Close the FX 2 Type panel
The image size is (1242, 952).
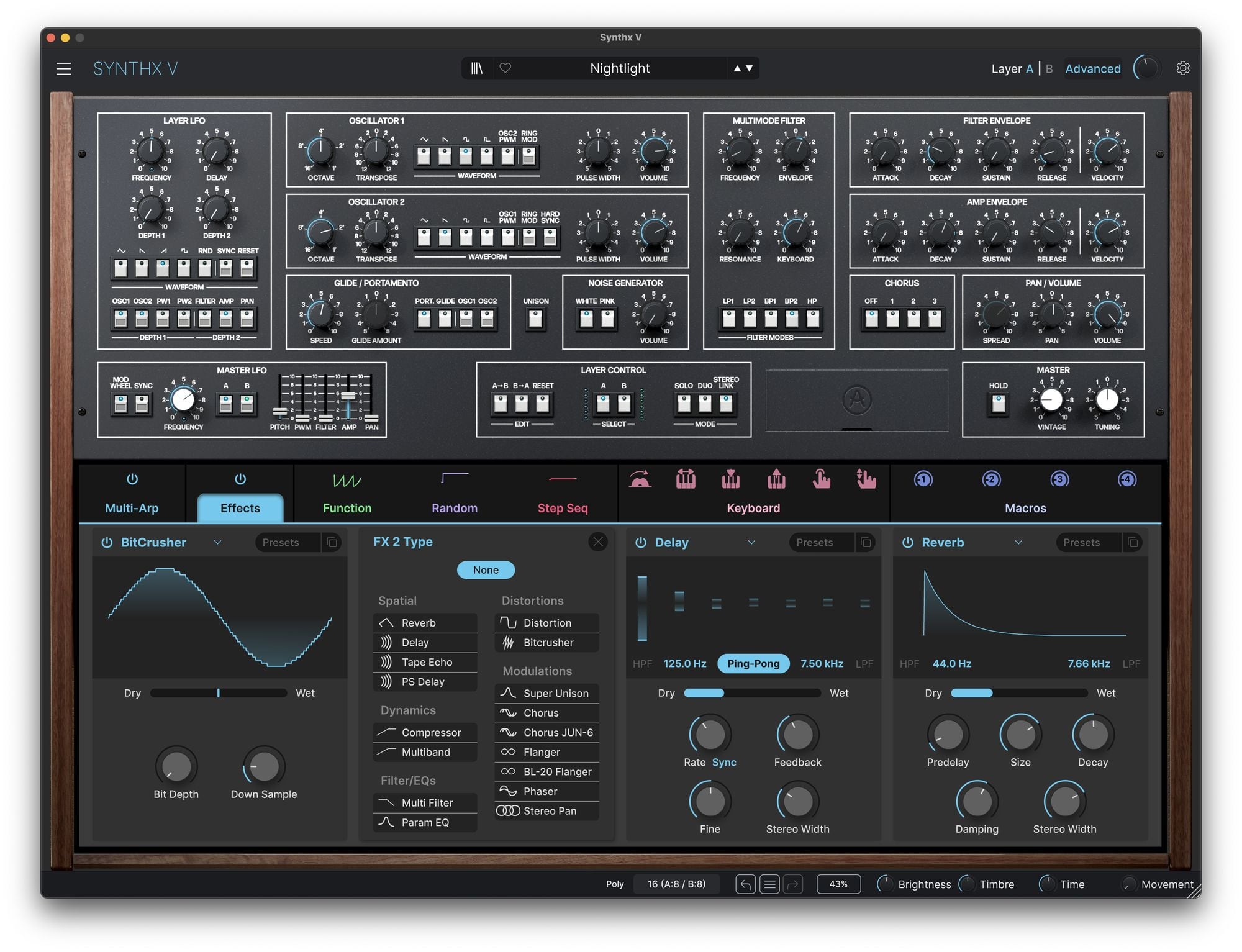point(597,542)
